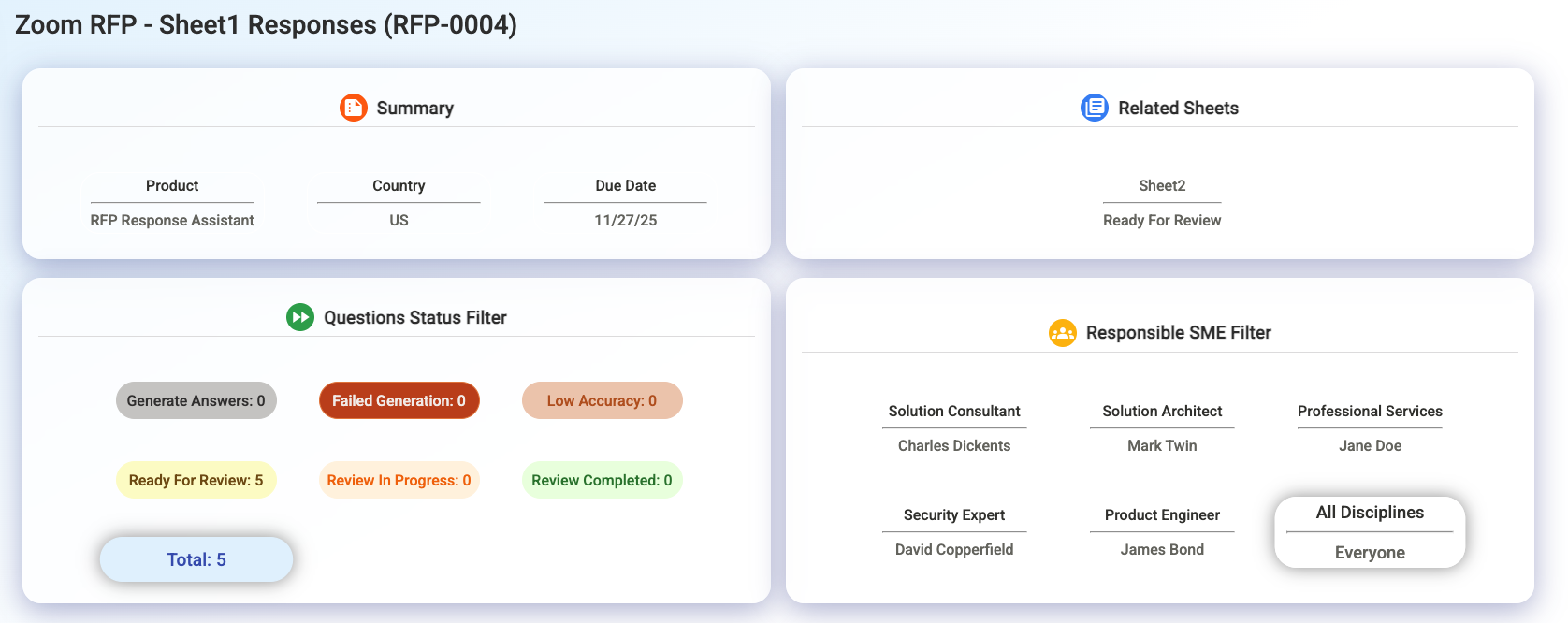Show Ready For Review: 5 questions
Viewport: 1568px width, 623px height.
(x=196, y=480)
